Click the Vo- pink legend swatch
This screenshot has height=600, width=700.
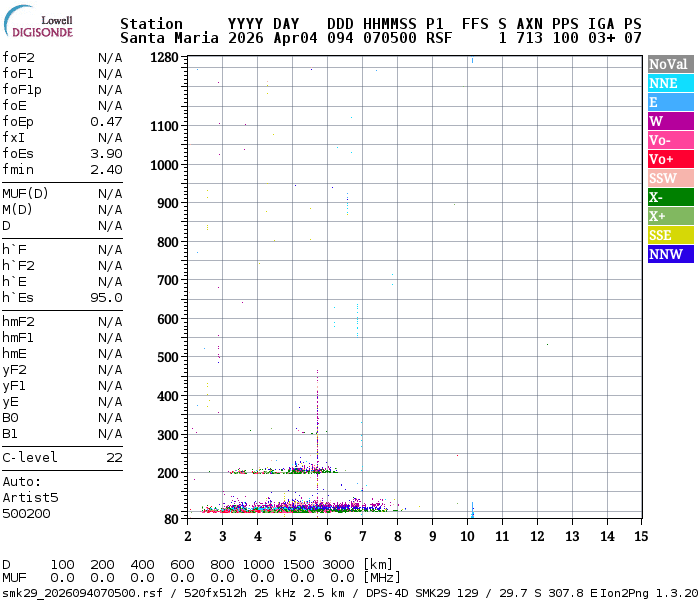(x=669, y=140)
